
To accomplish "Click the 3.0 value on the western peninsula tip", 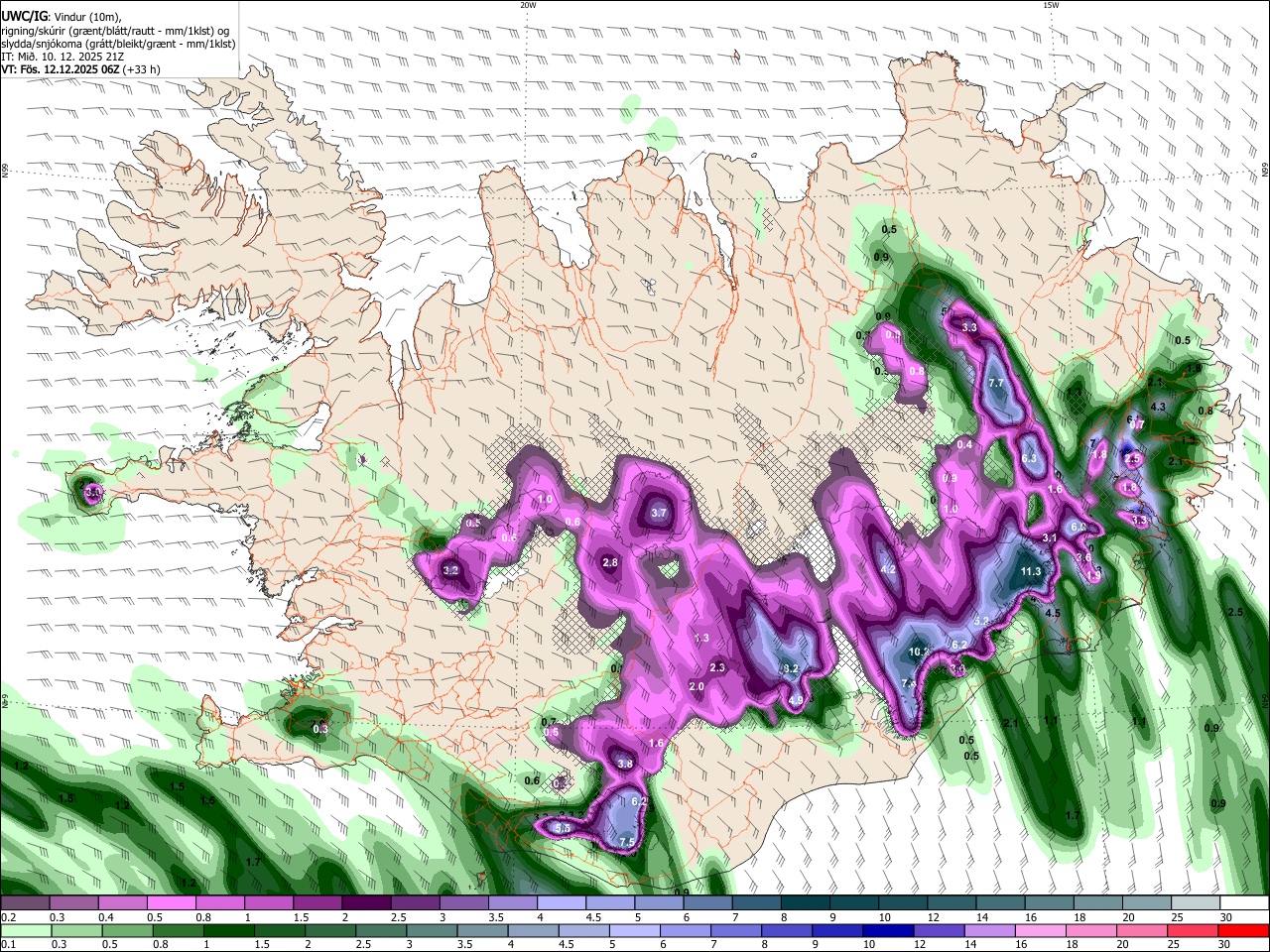I will (x=92, y=491).
